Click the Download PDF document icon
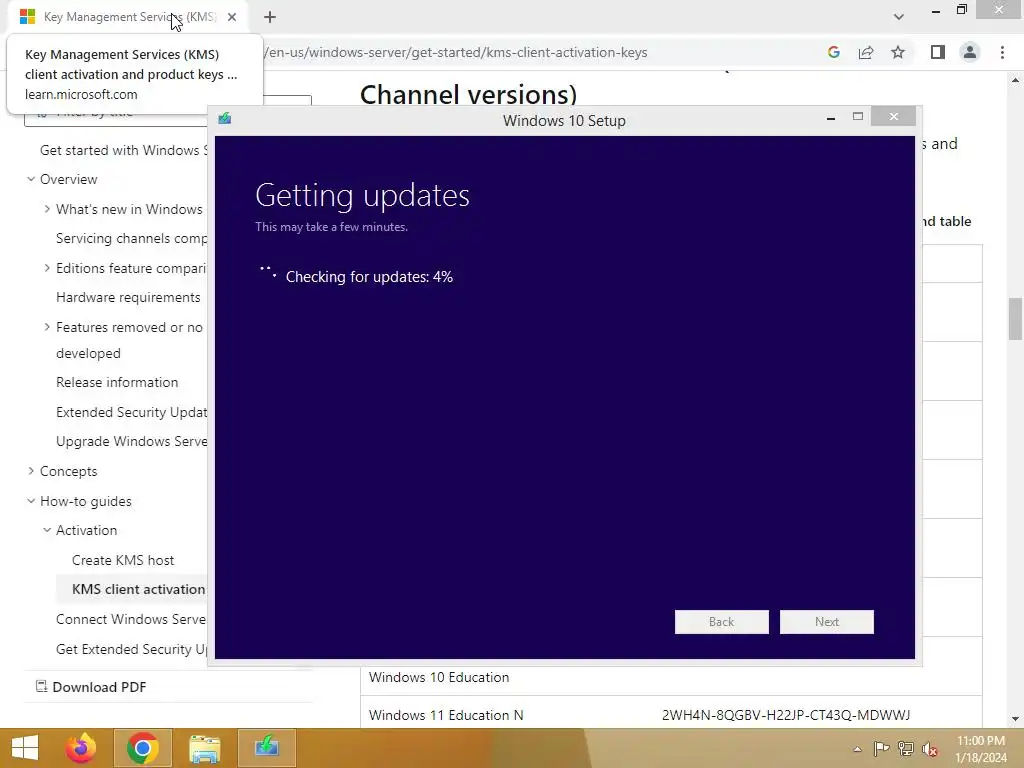 41,686
